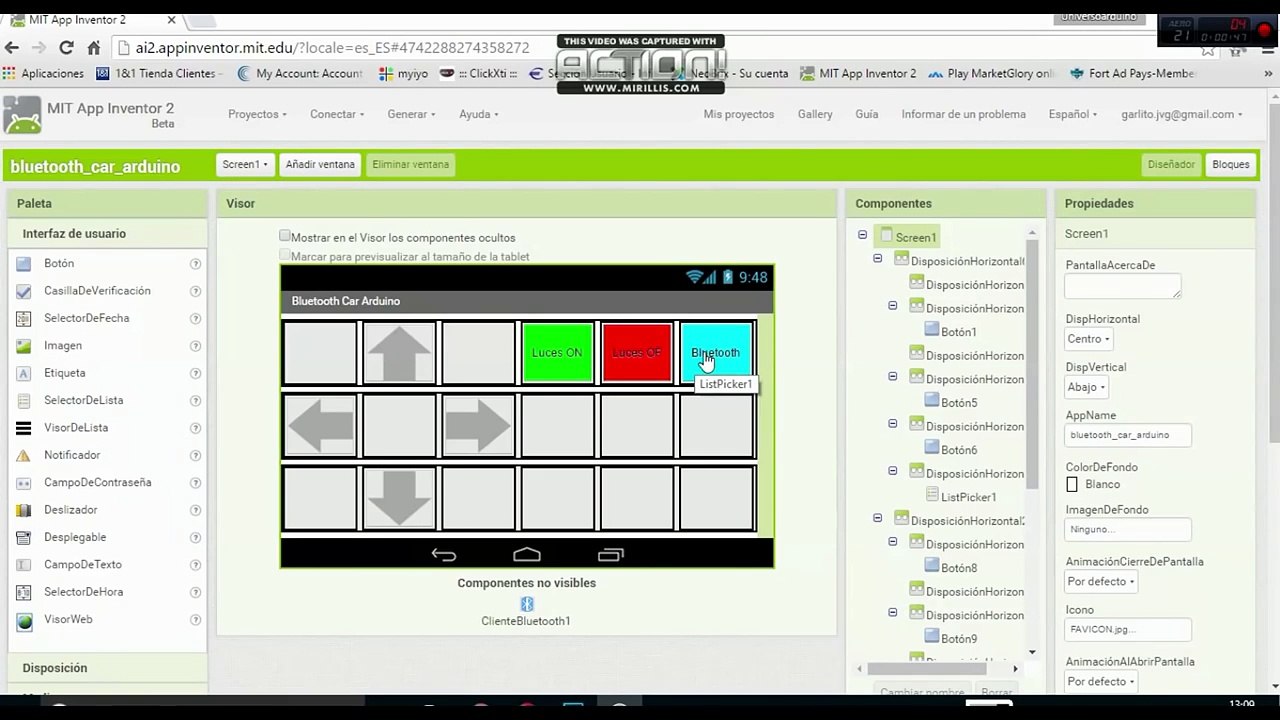Select the VisorDeLista palette icon
1280x720 pixels.
point(24,428)
